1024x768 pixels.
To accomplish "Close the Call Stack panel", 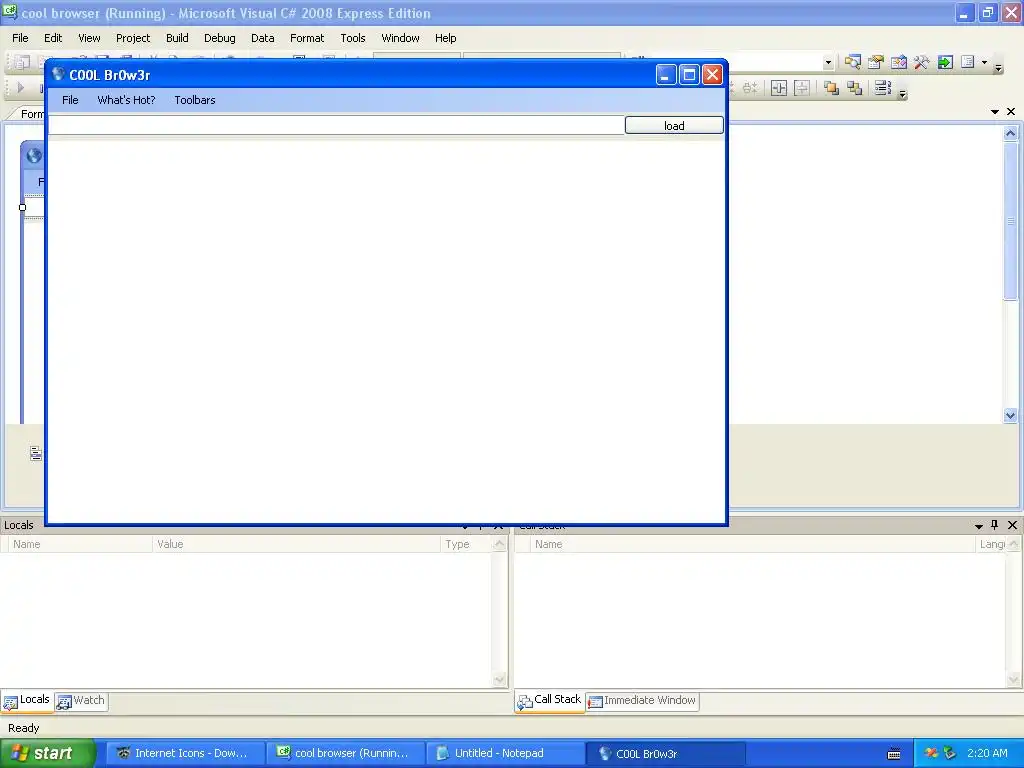I will [1012, 525].
